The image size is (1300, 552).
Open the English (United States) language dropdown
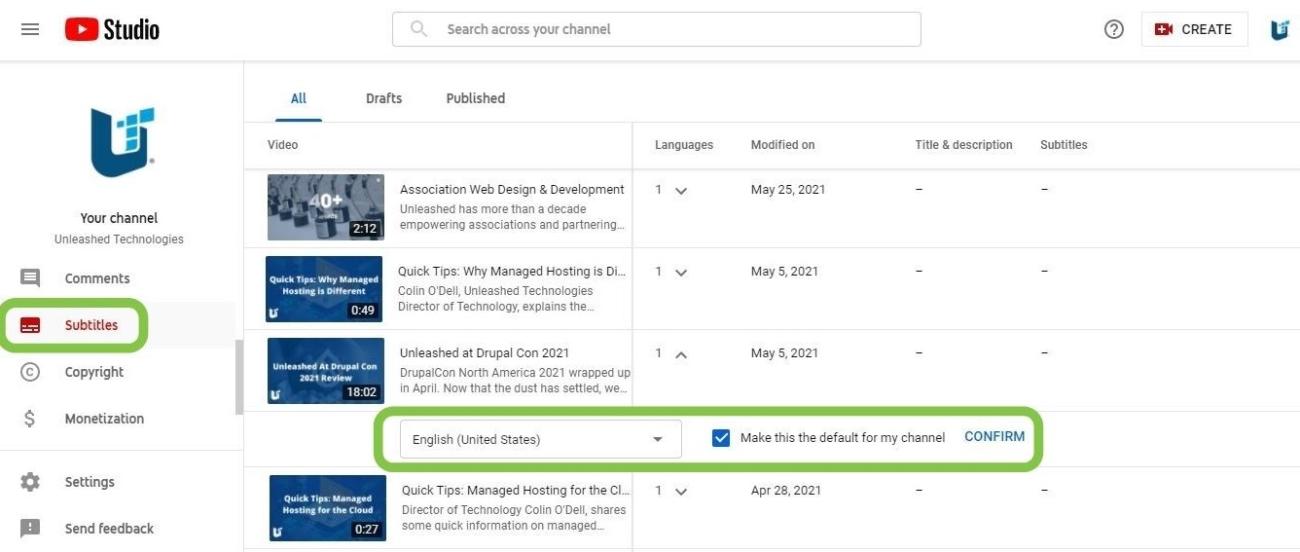(540, 439)
